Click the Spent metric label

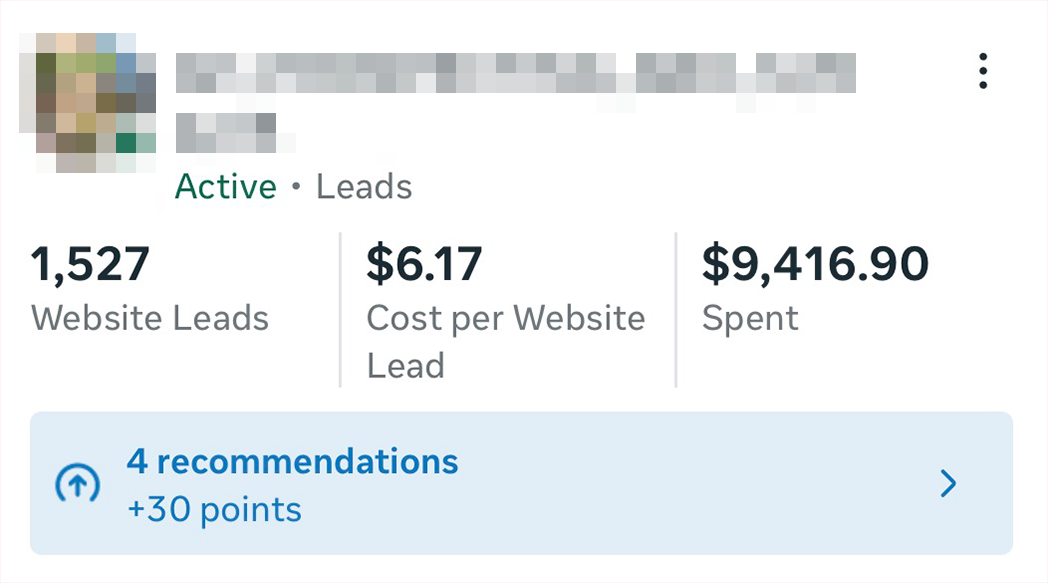coord(750,318)
